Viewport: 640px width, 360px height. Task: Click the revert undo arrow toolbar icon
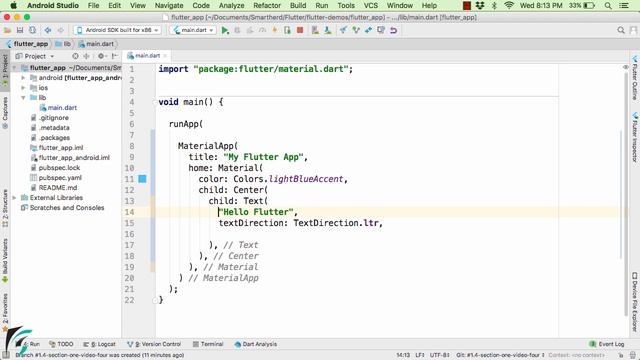pos(393,30)
